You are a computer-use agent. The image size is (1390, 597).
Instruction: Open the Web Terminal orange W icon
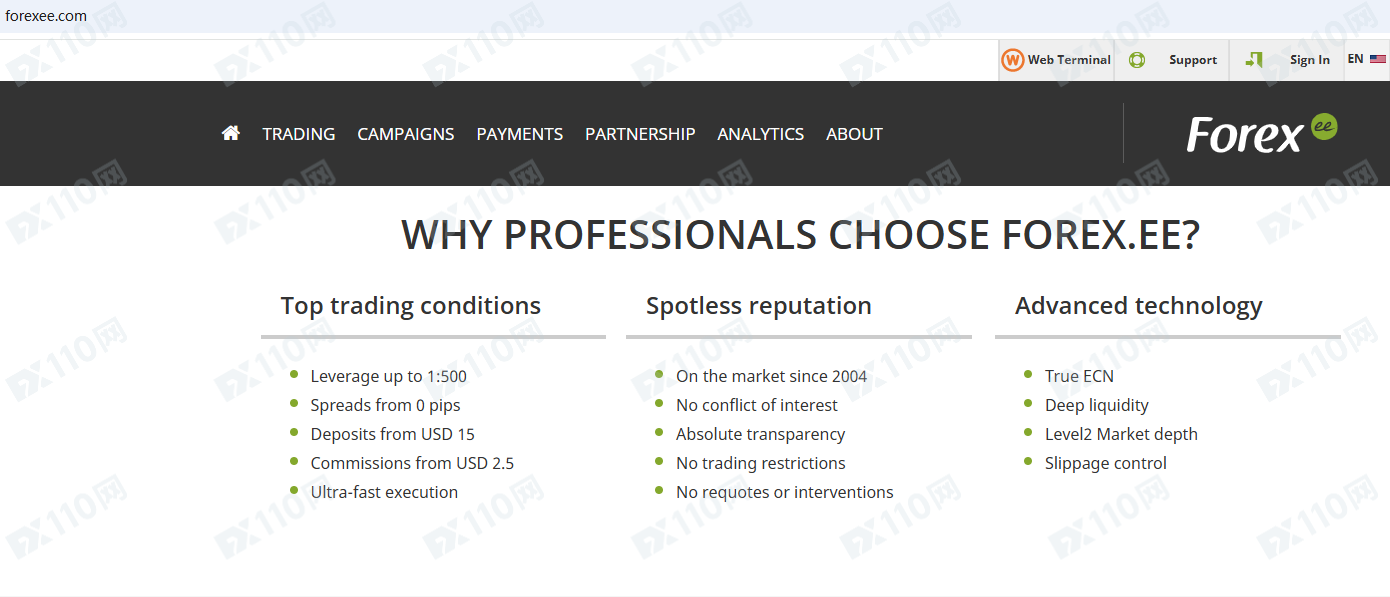point(1013,60)
